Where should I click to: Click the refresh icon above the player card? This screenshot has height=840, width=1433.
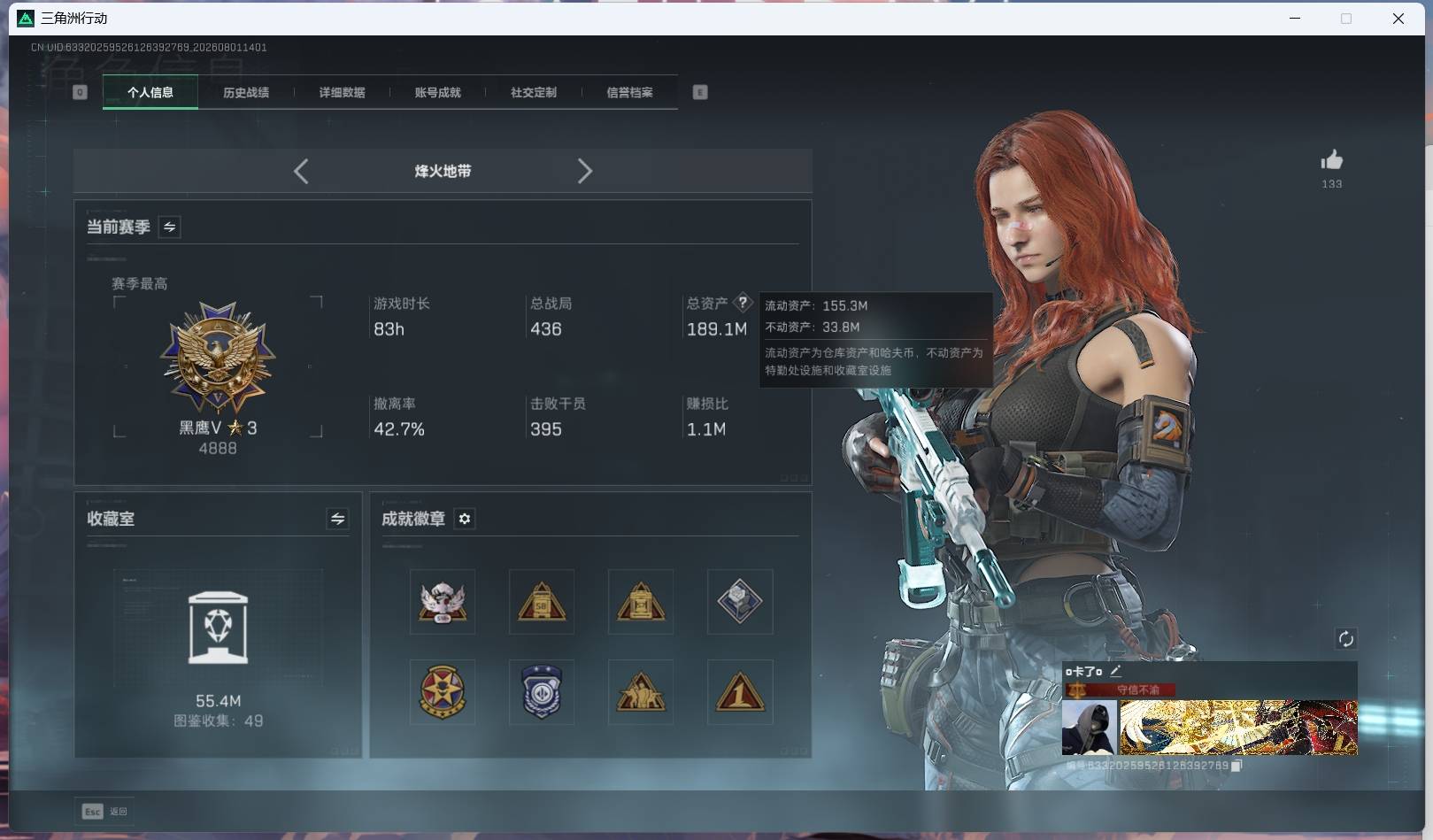point(1345,639)
